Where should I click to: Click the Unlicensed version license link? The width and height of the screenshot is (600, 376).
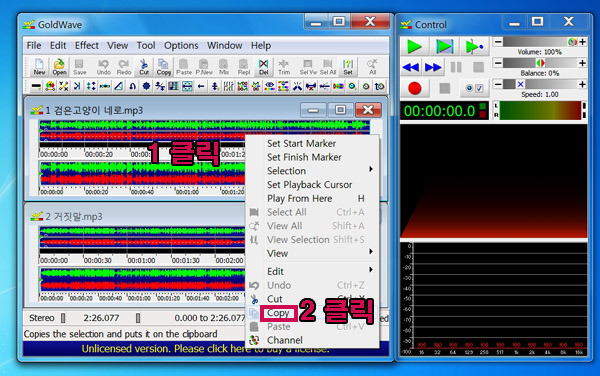click(x=205, y=349)
